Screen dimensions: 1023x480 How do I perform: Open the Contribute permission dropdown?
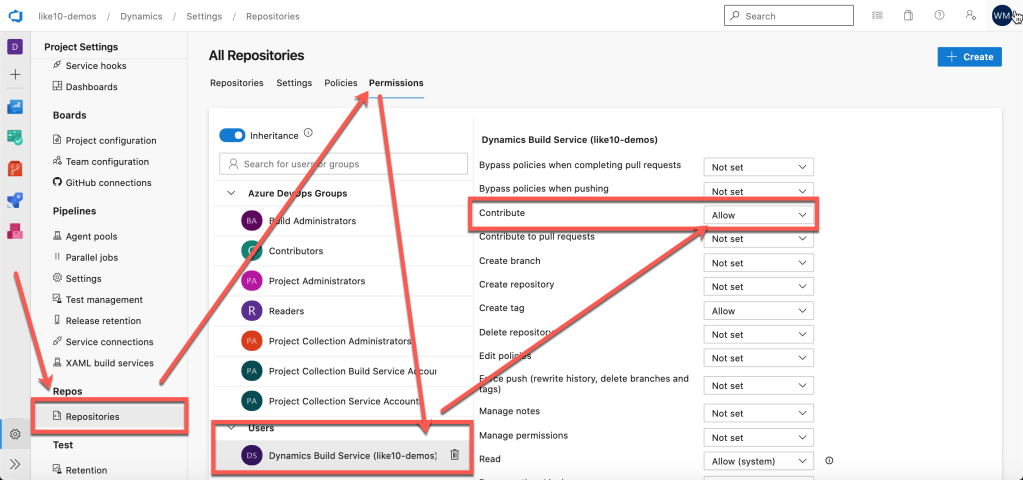758,215
